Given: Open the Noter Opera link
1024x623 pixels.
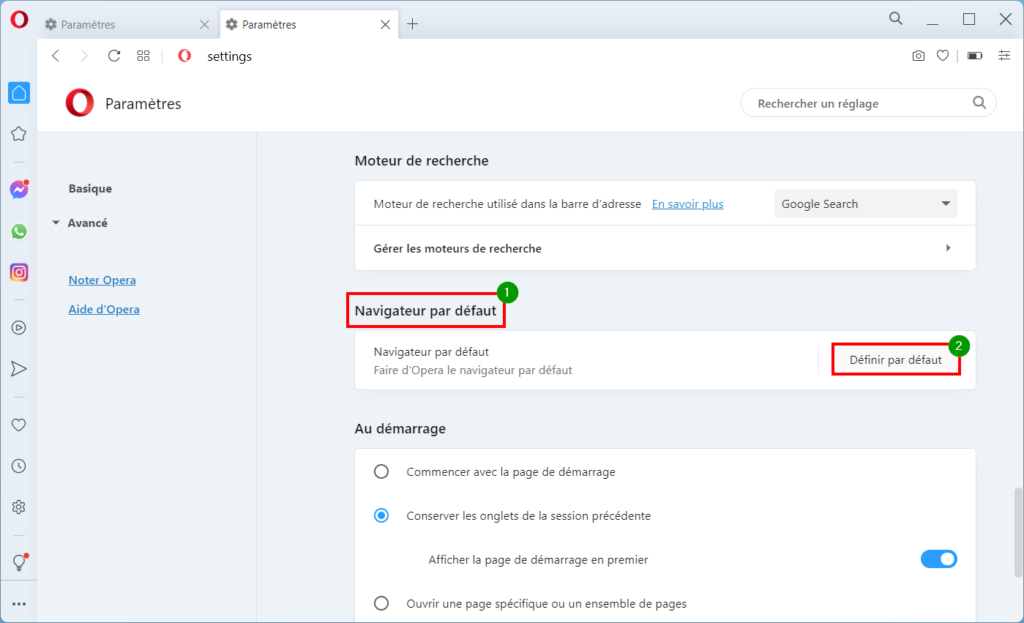Looking at the screenshot, I should point(102,280).
